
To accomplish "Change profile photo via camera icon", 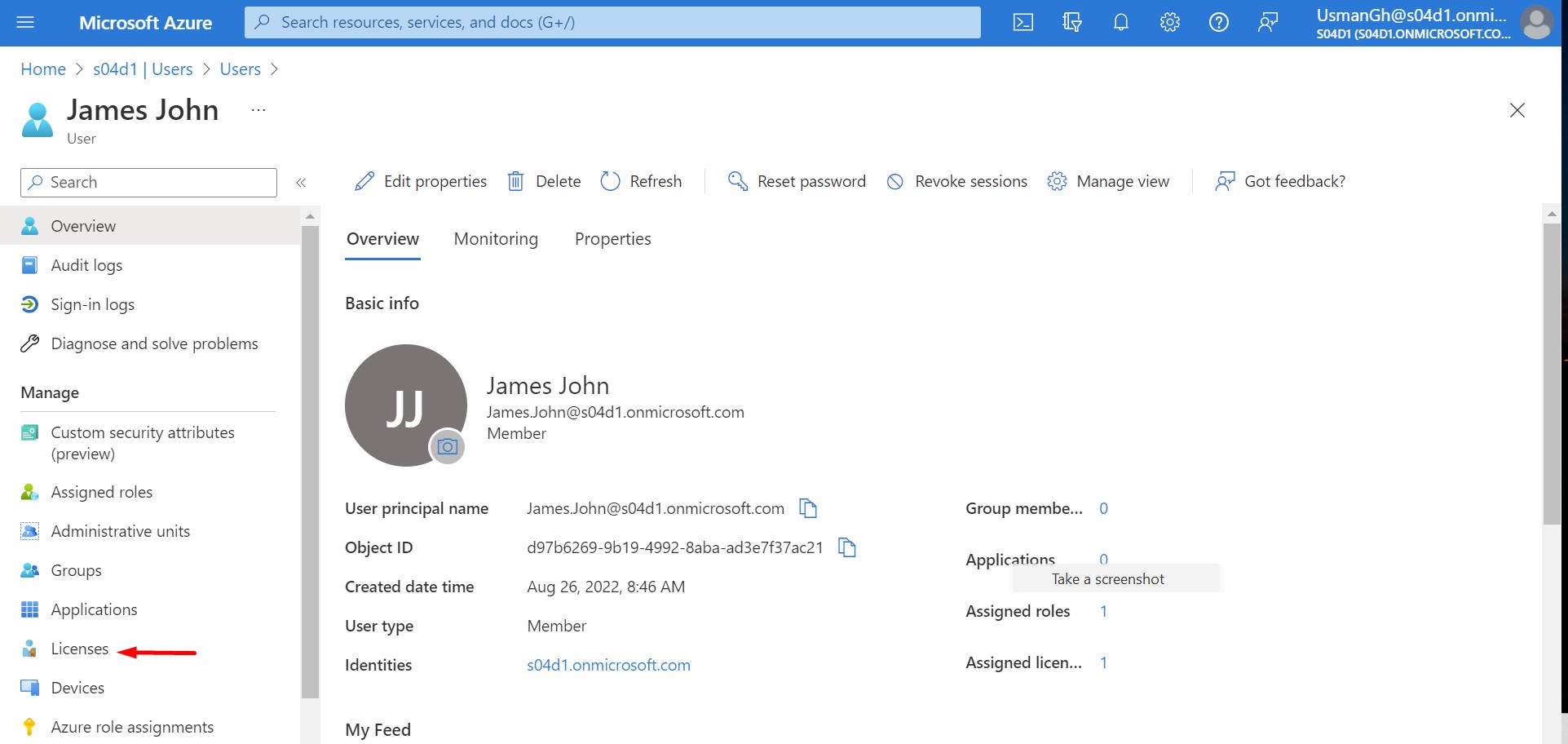I will 447,447.
